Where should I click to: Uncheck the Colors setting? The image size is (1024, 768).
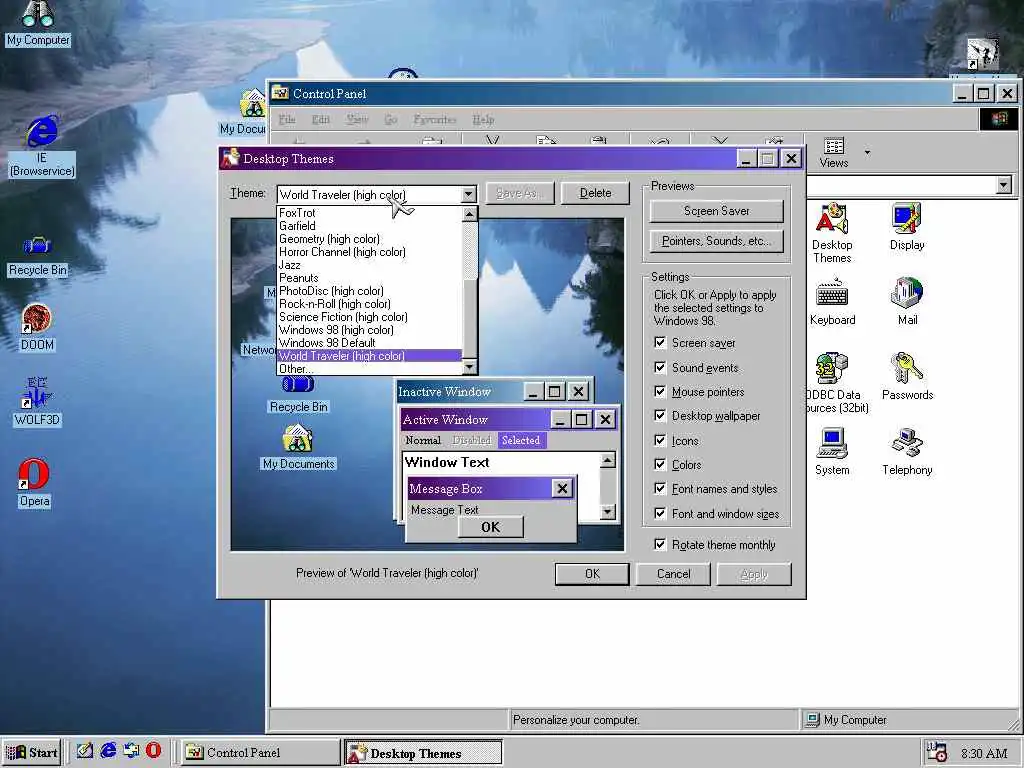(x=660, y=464)
